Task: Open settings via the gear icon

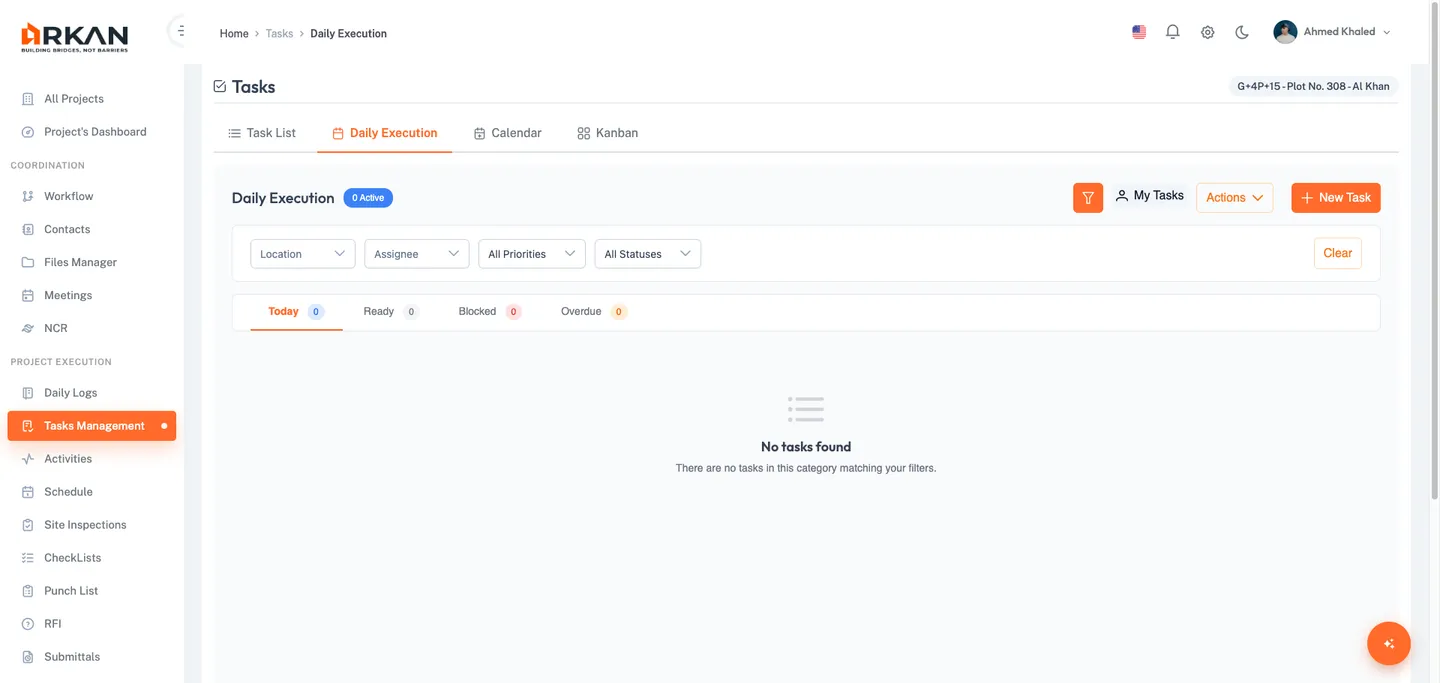Action: pyautogui.click(x=1208, y=32)
